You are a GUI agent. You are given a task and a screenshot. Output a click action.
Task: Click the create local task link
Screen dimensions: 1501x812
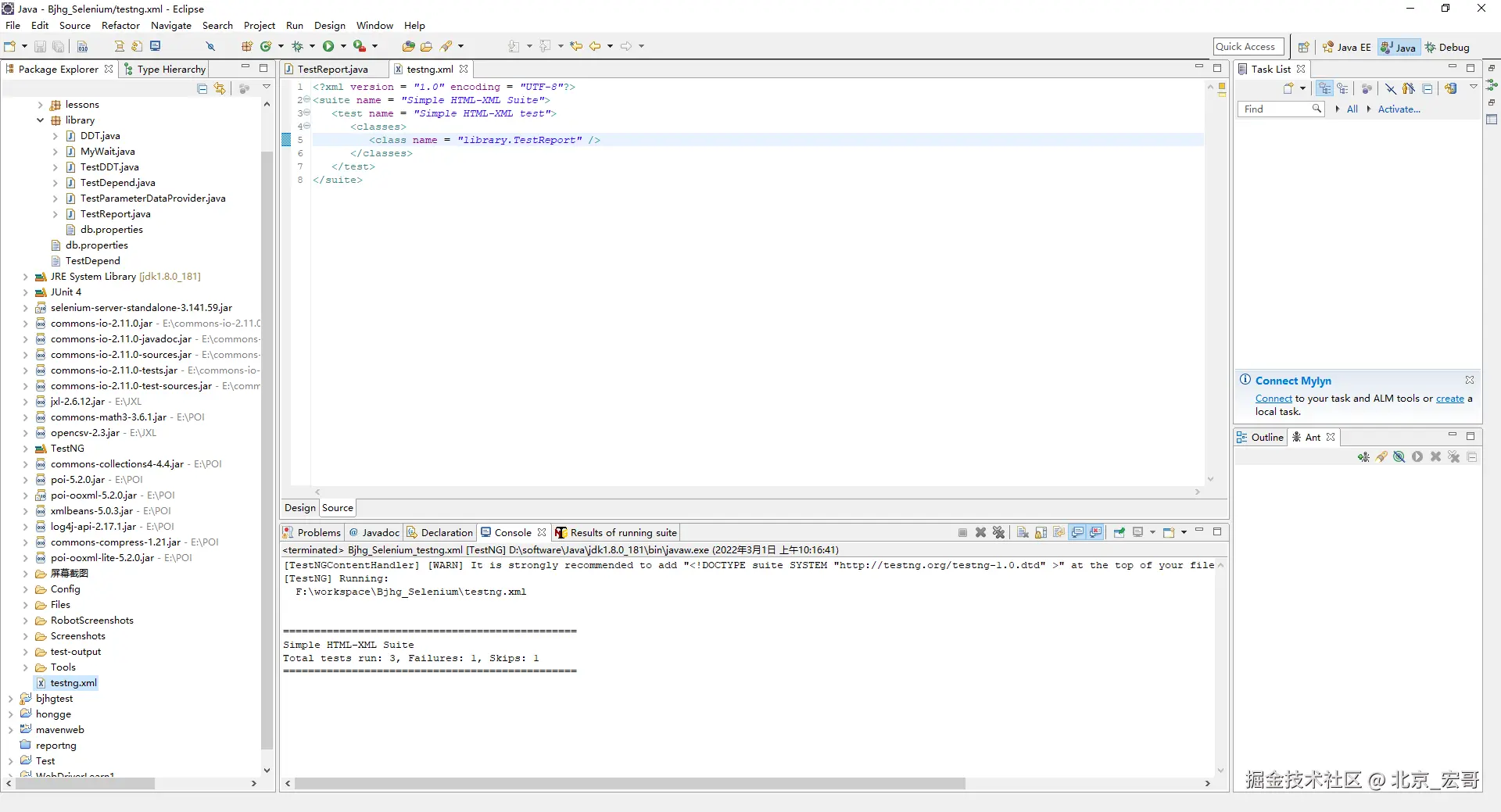click(1449, 399)
